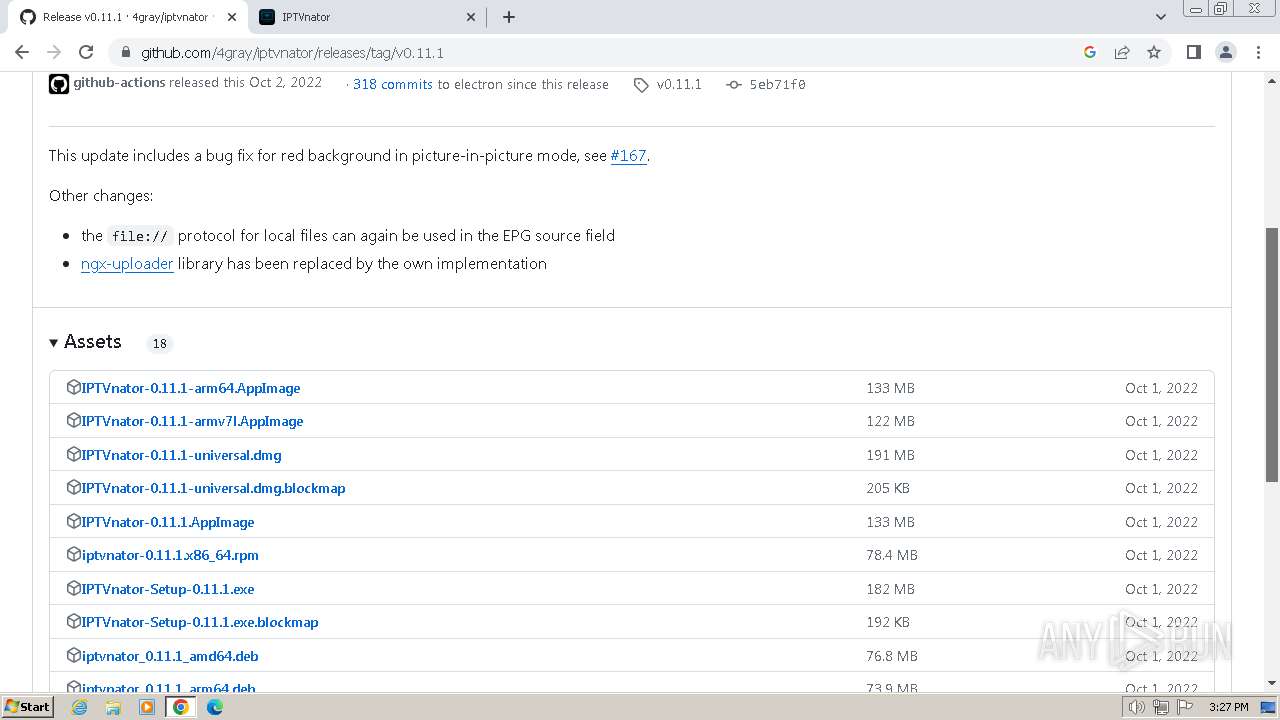Click package icon beside Setup-0.11.1.exe

tap(73, 588)
